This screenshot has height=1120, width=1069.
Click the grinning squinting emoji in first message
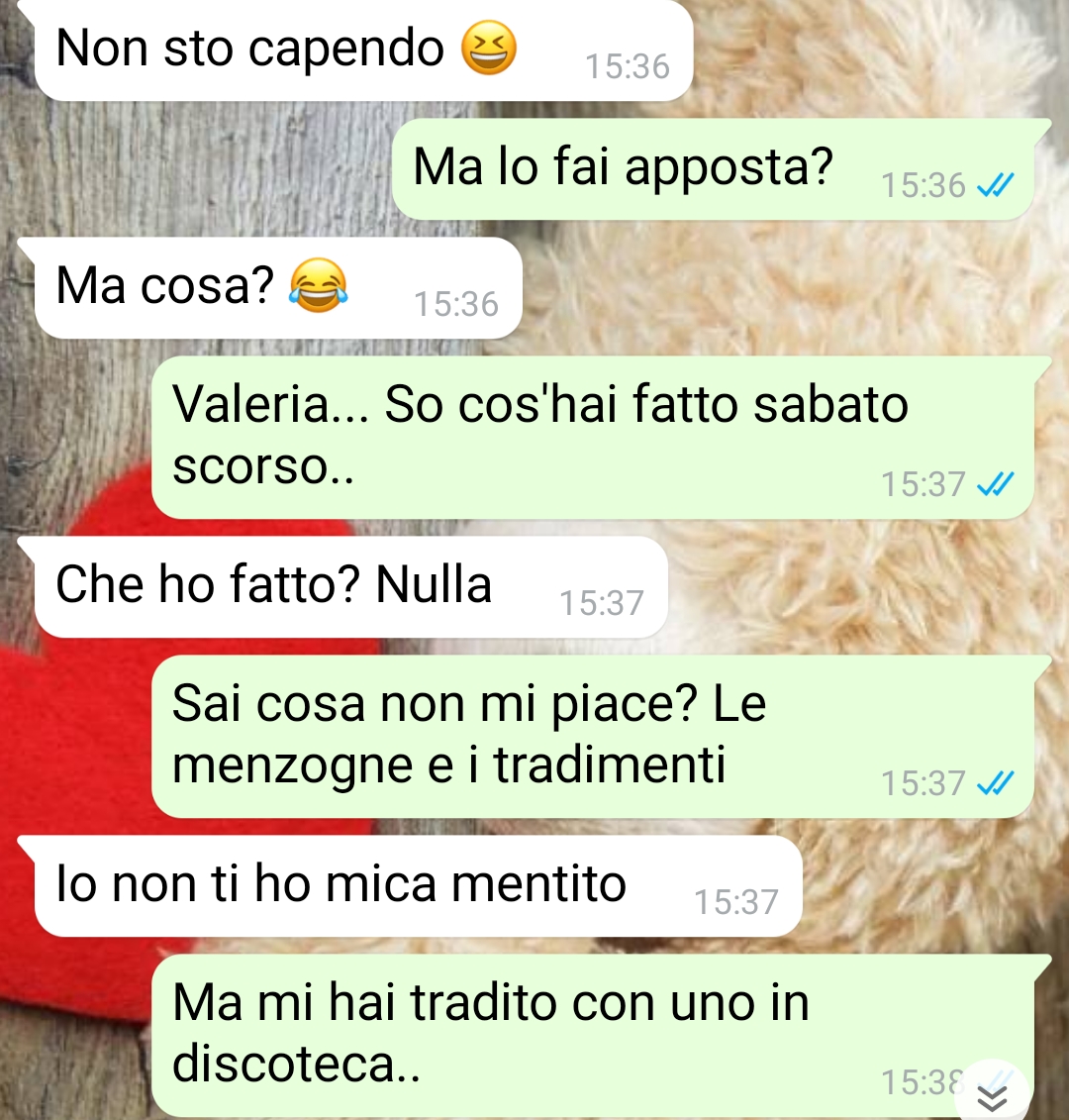488,48
